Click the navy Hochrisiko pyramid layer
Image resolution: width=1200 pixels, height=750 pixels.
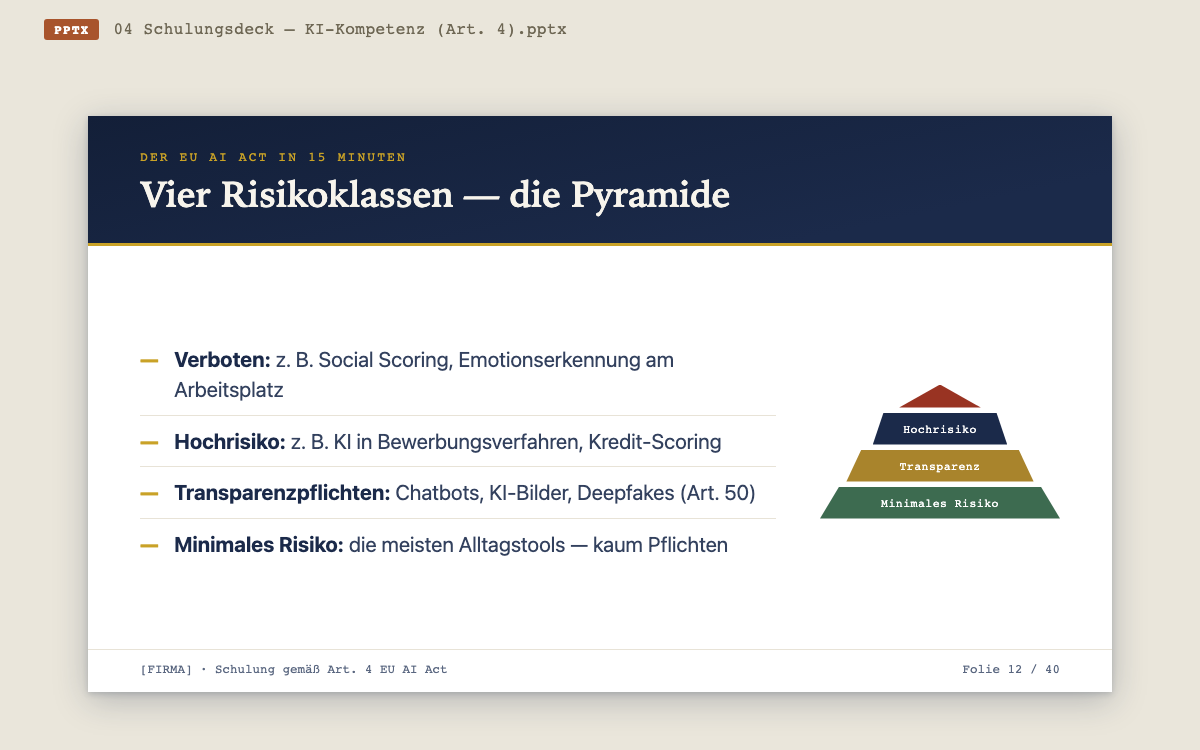pyautogui.click(x=940, y=429)
